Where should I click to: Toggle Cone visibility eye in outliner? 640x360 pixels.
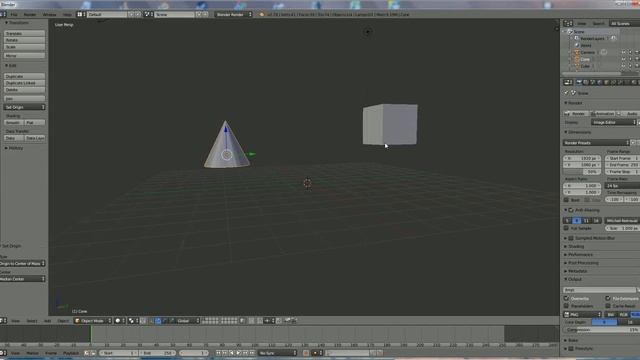tap(623, 59)
